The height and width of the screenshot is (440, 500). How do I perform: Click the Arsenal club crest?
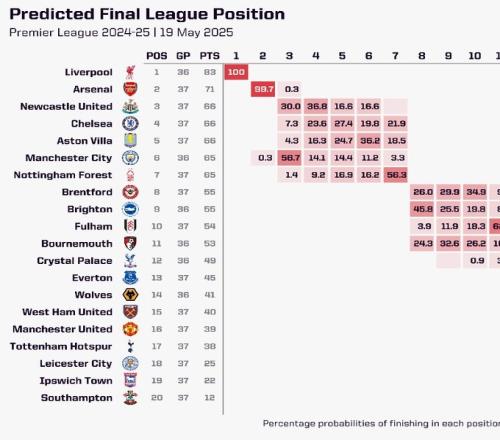tap(130, 89)
